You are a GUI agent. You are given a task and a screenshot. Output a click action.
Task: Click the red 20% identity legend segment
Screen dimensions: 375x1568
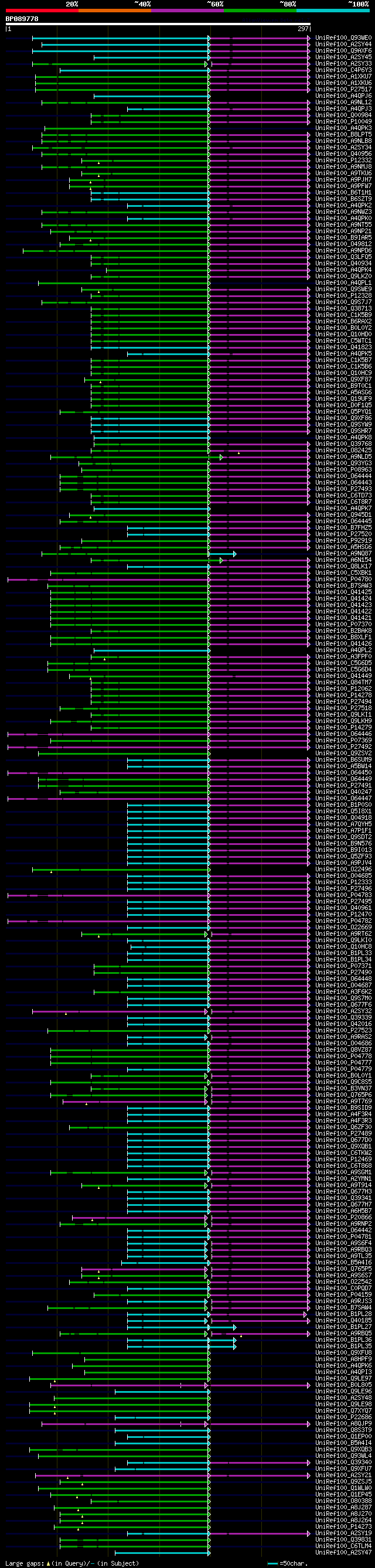(x=42, y=11)
